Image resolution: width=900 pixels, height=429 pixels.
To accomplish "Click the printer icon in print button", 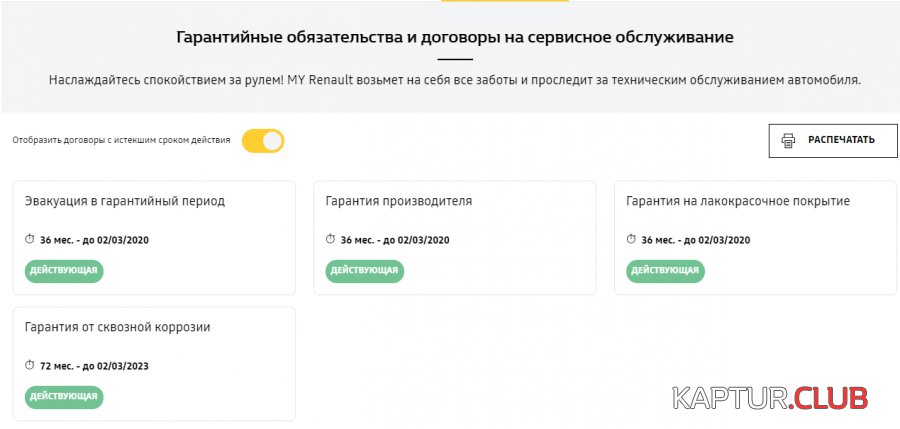I will pos(789,141).
